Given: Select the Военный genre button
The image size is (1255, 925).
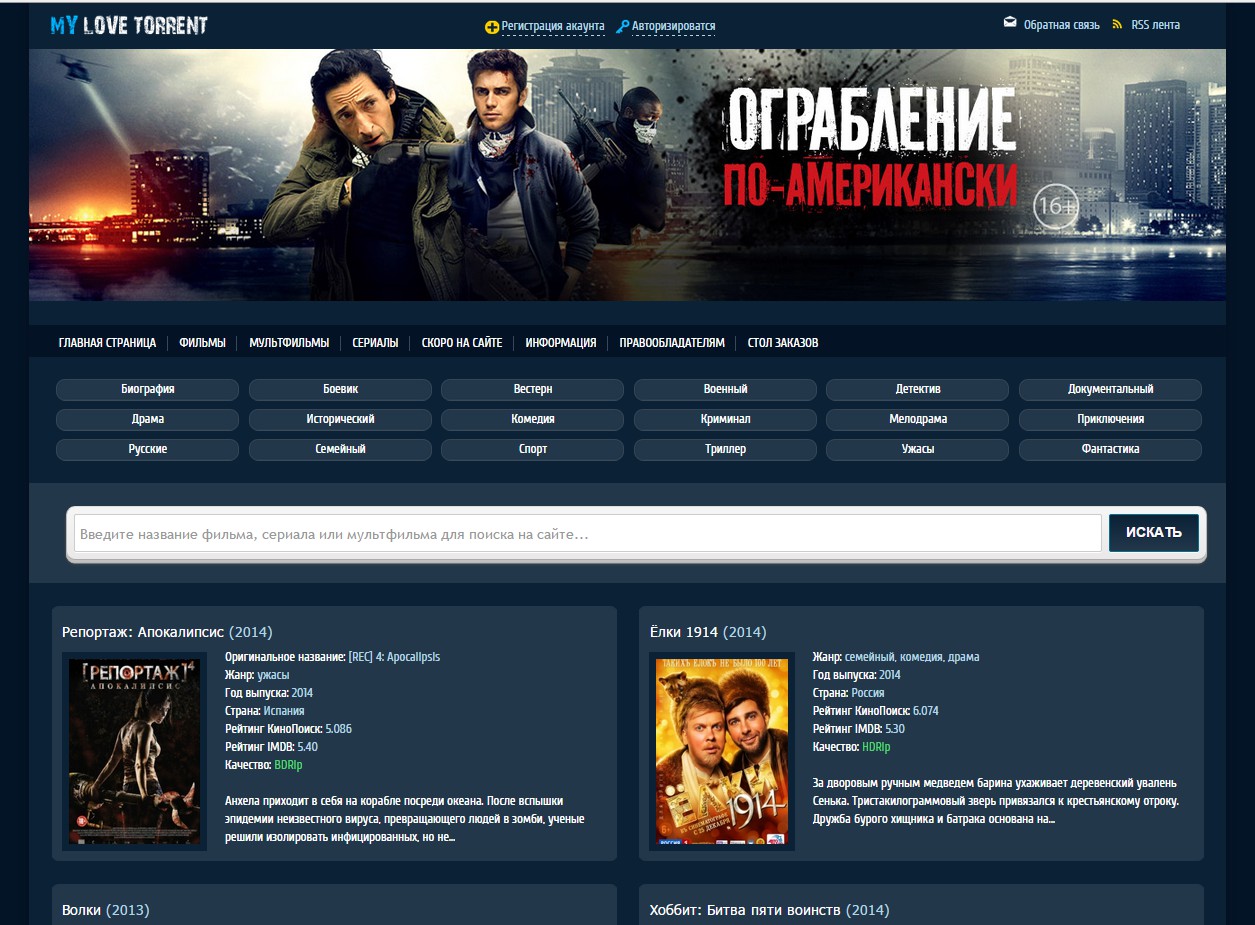Looking at the screenshot, I should pyautogui.click(x=725, y=389).
